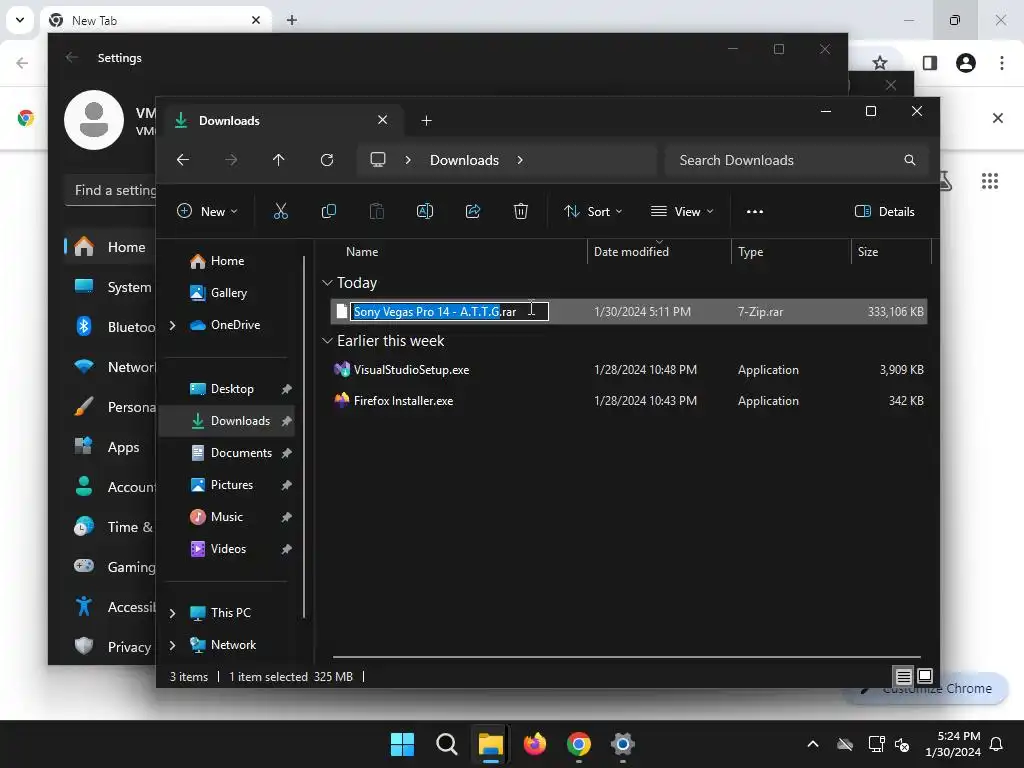Open notification bell in system tray
1024x768 pixels.
(x=997, y=744)
